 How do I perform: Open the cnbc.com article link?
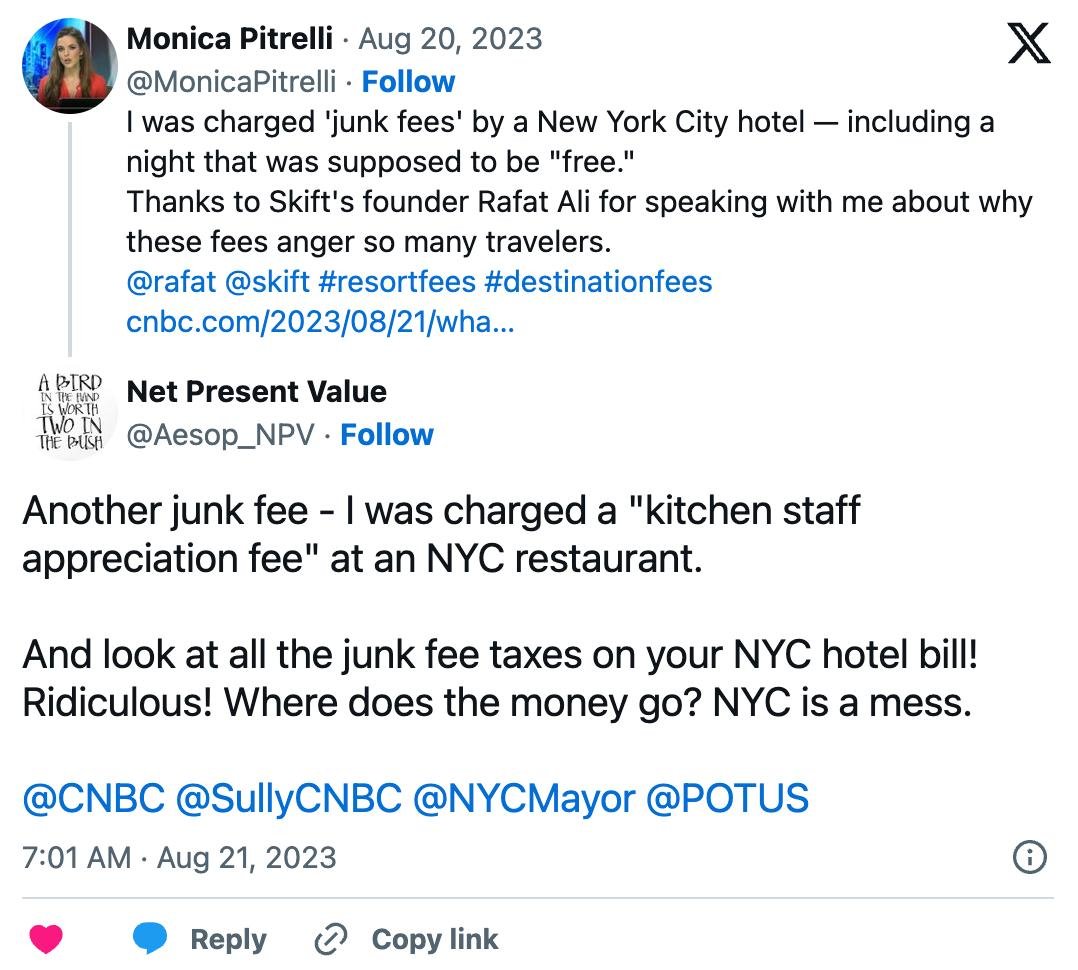[x=320, y=323]
